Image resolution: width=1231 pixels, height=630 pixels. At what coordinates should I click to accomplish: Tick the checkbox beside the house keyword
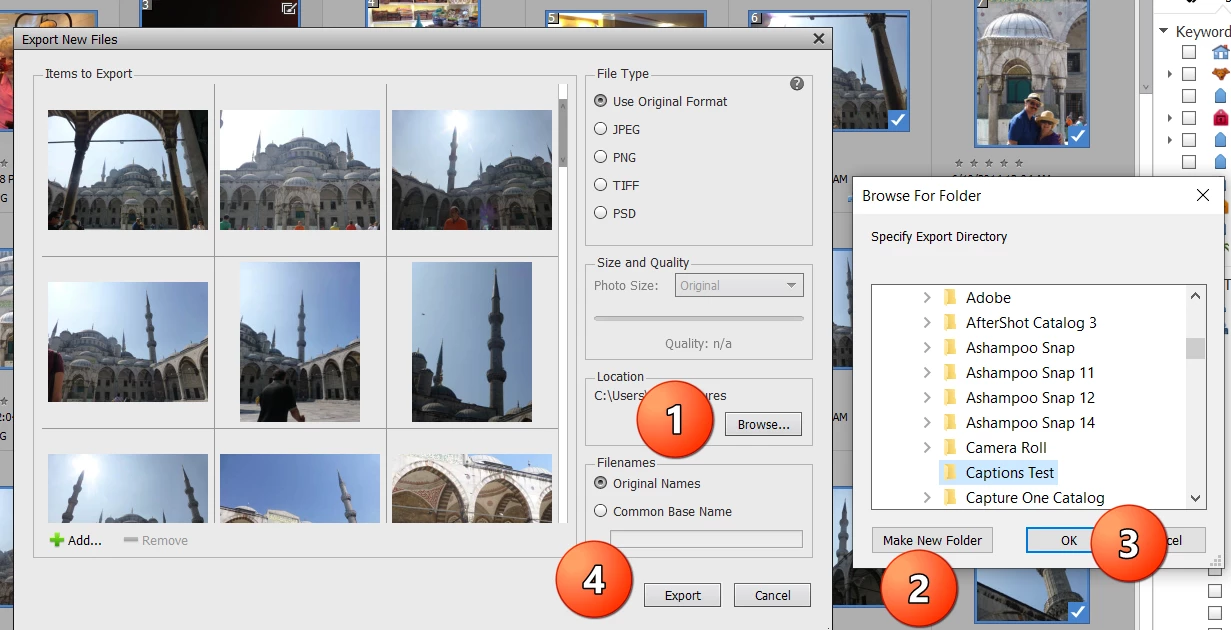pos(1189,52)
